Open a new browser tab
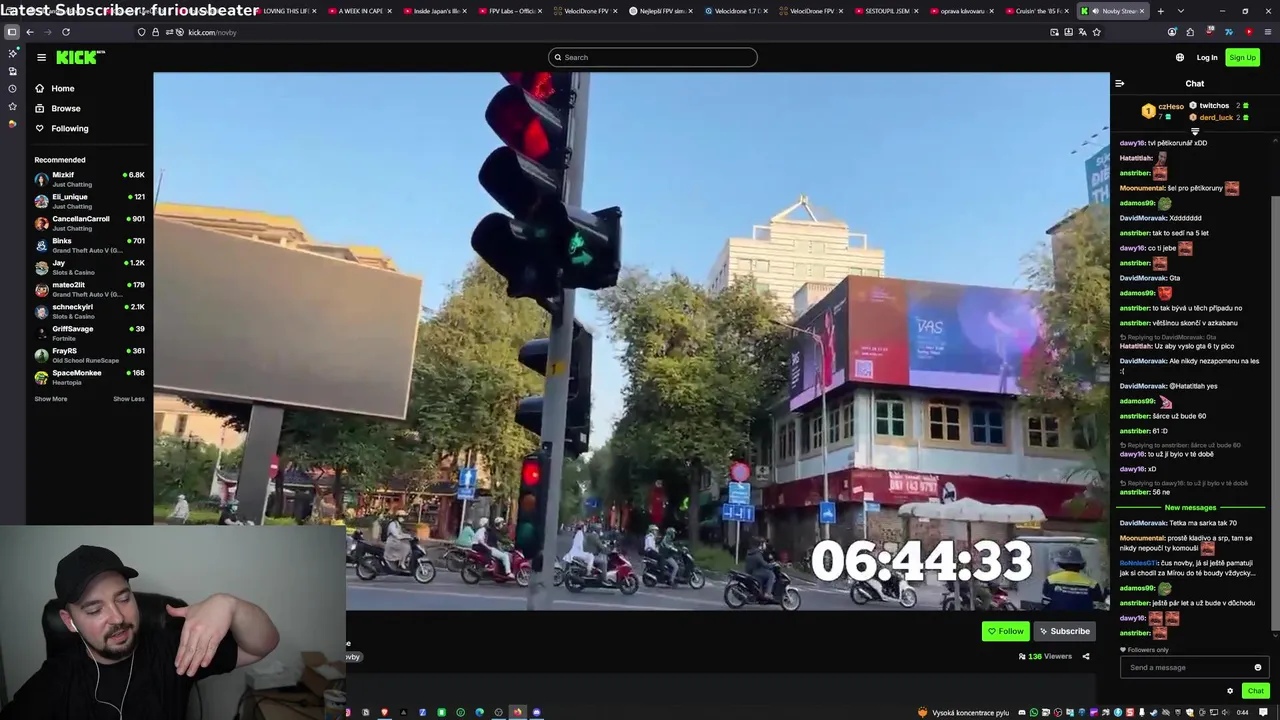Screen dimensions: 1280x720 pyautogui.click(x=1160, y=11)
